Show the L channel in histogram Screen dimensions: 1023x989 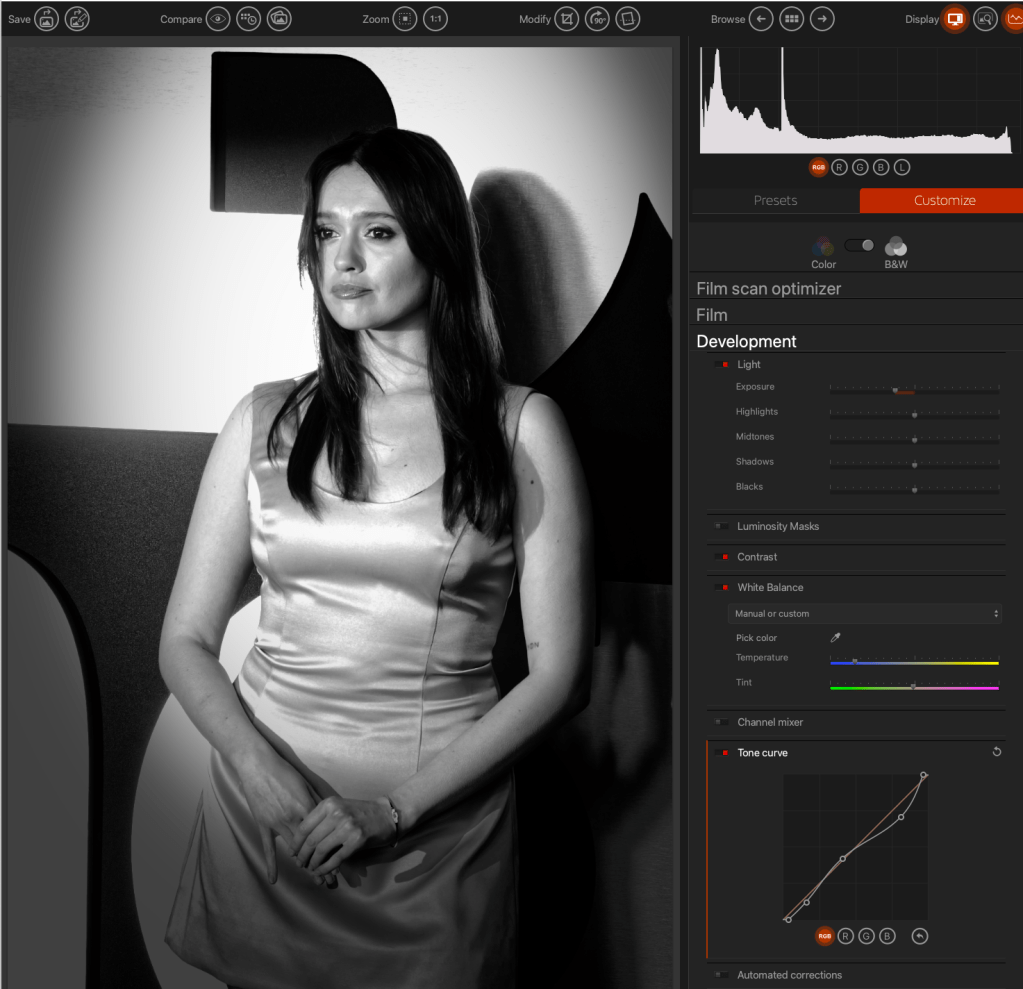[x=902, y=168]
